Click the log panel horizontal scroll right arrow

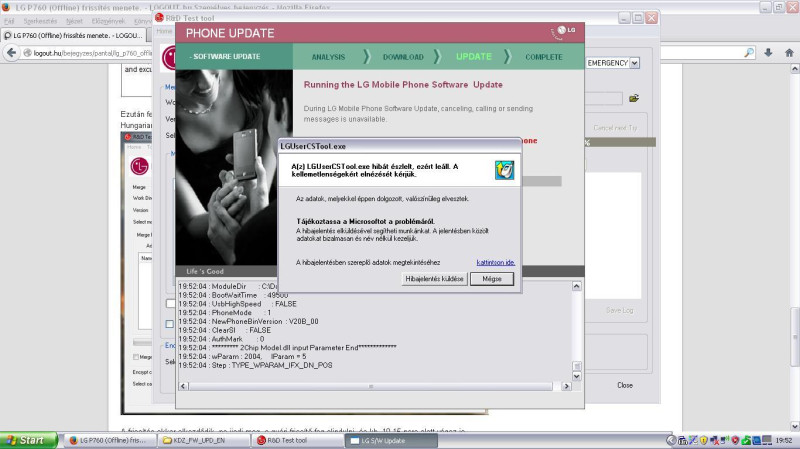(566, 386)
